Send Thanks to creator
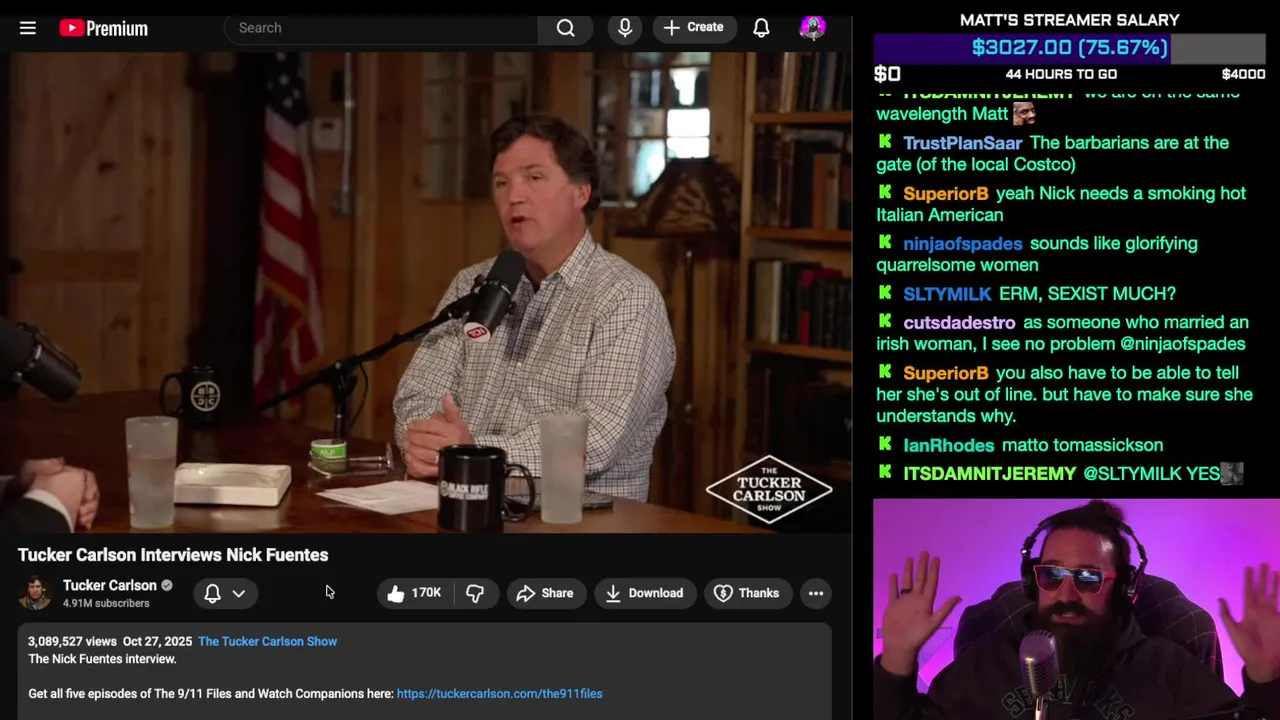 point(746,593)
